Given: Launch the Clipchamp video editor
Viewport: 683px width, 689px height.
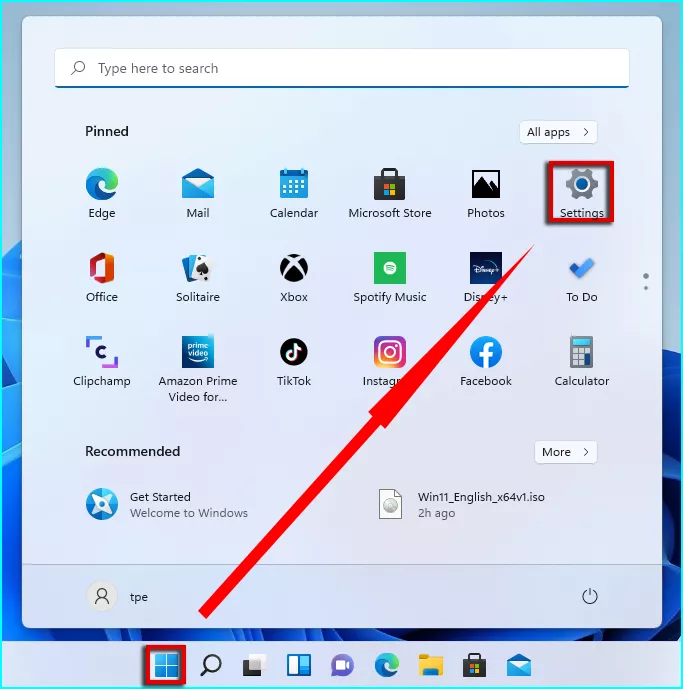Looking at the screenshot, I should tap(102, 361).
